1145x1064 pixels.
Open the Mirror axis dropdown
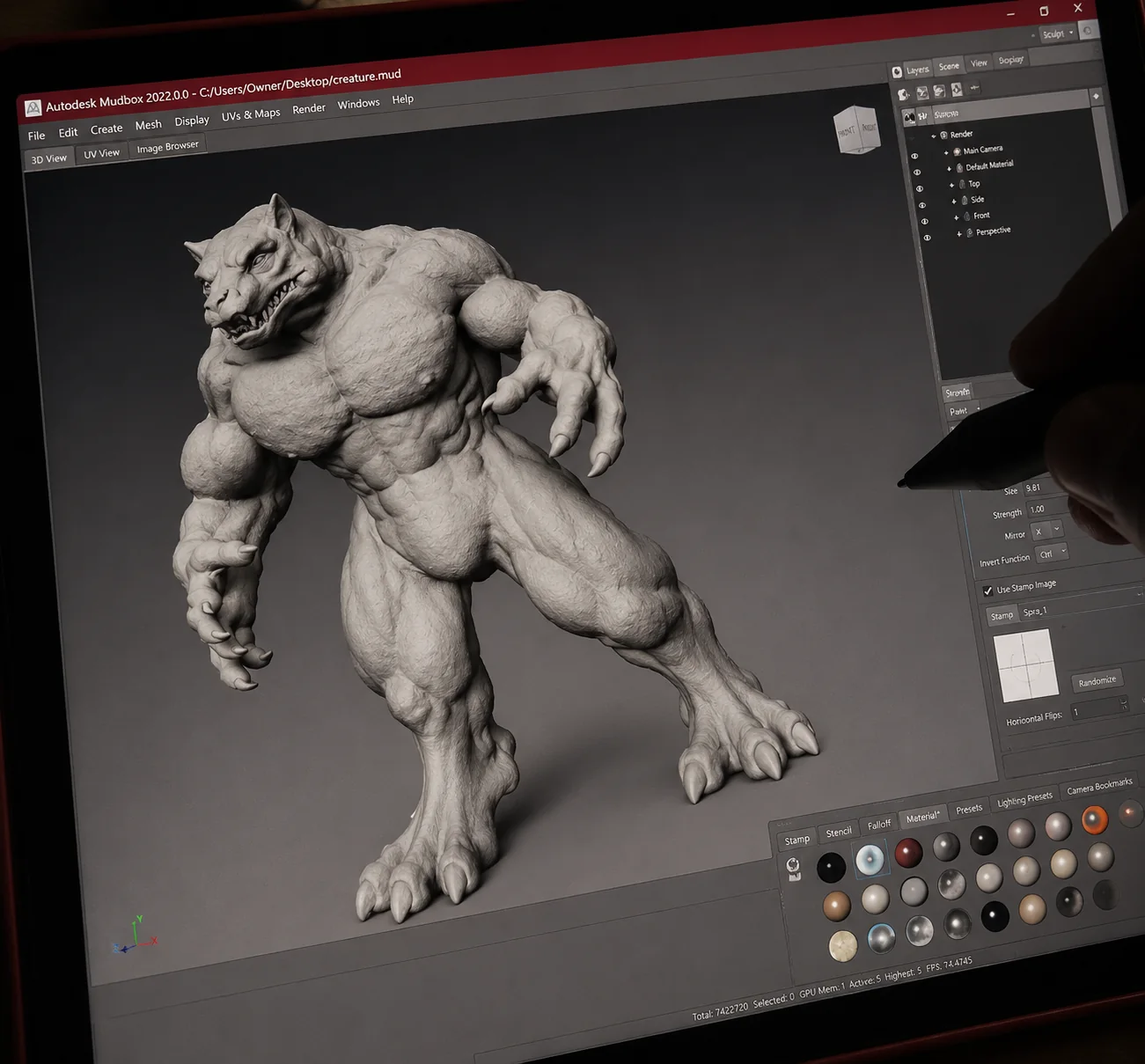1047,531
